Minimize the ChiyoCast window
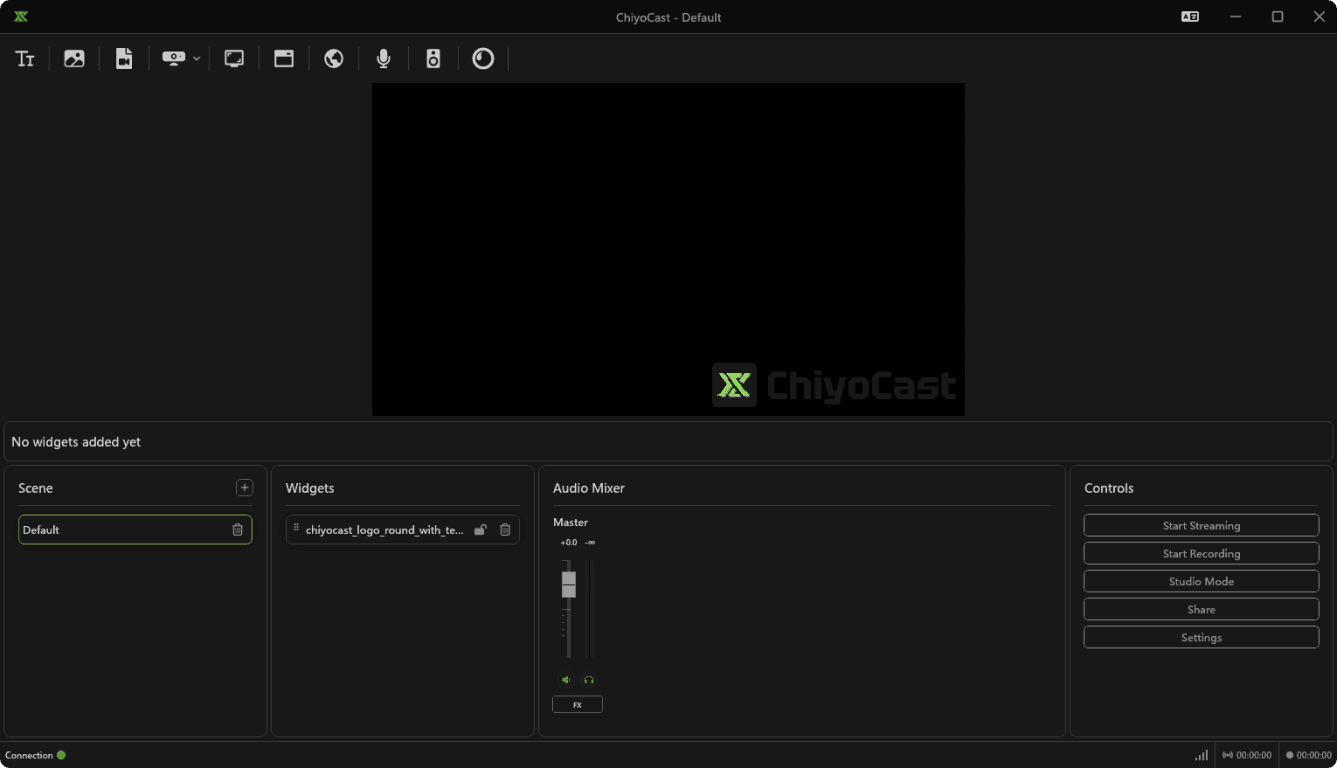 [1237, 17]
